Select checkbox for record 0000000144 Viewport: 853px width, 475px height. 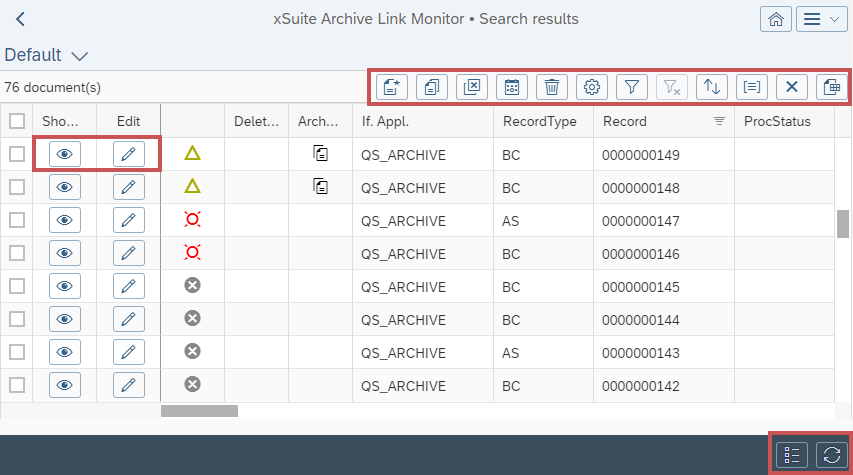tap(17, 319)
